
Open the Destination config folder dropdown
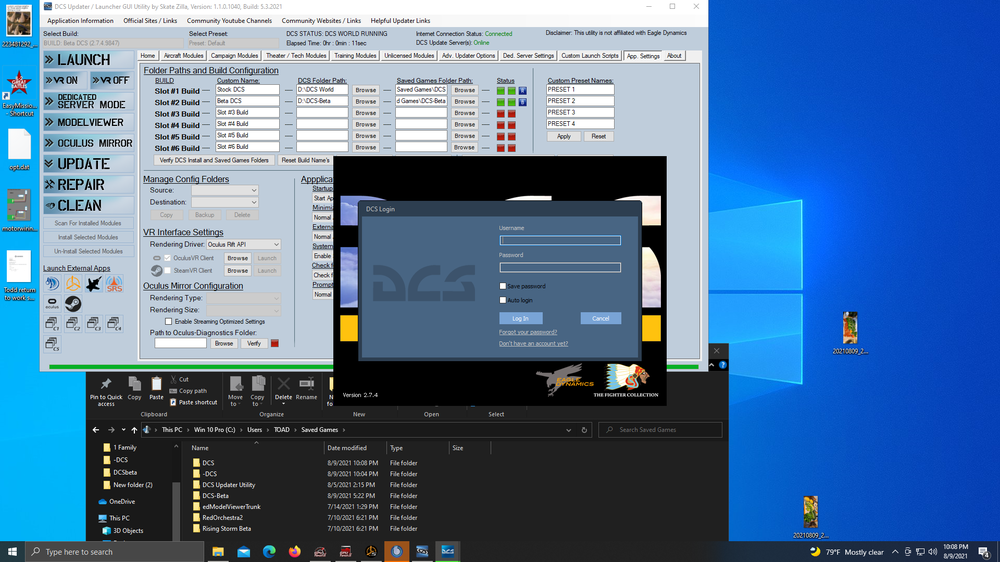224,202
